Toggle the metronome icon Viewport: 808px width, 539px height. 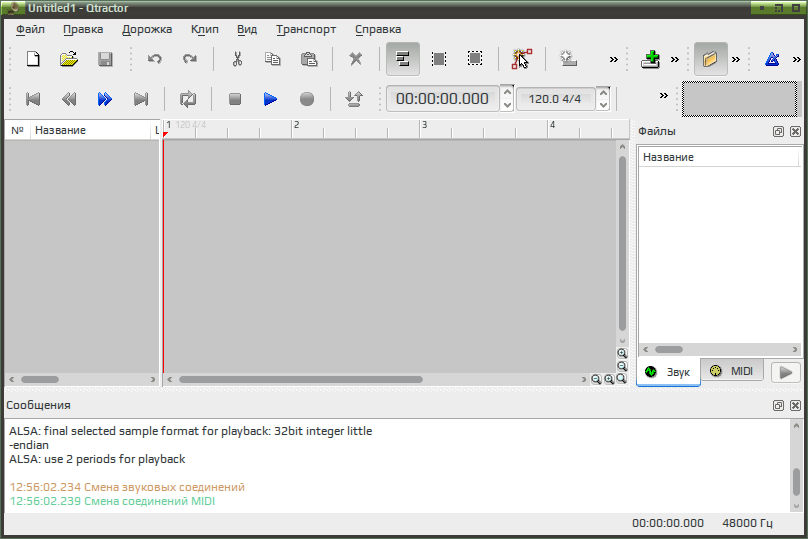coord(772,59)
